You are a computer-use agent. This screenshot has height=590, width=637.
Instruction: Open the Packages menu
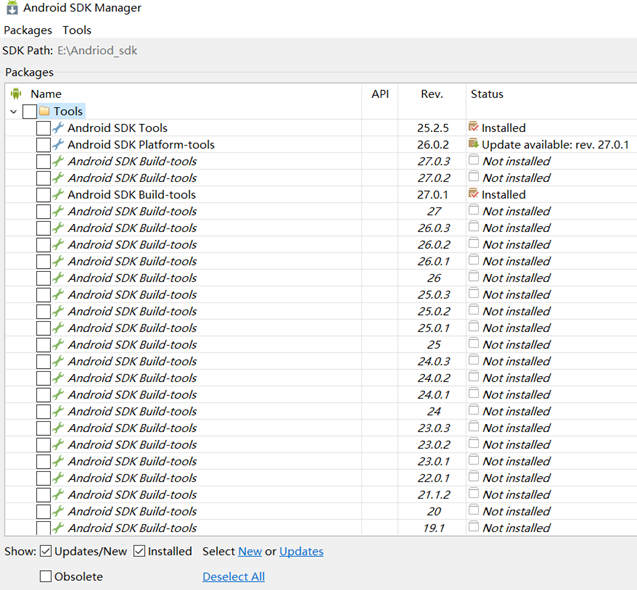point(28,30)
